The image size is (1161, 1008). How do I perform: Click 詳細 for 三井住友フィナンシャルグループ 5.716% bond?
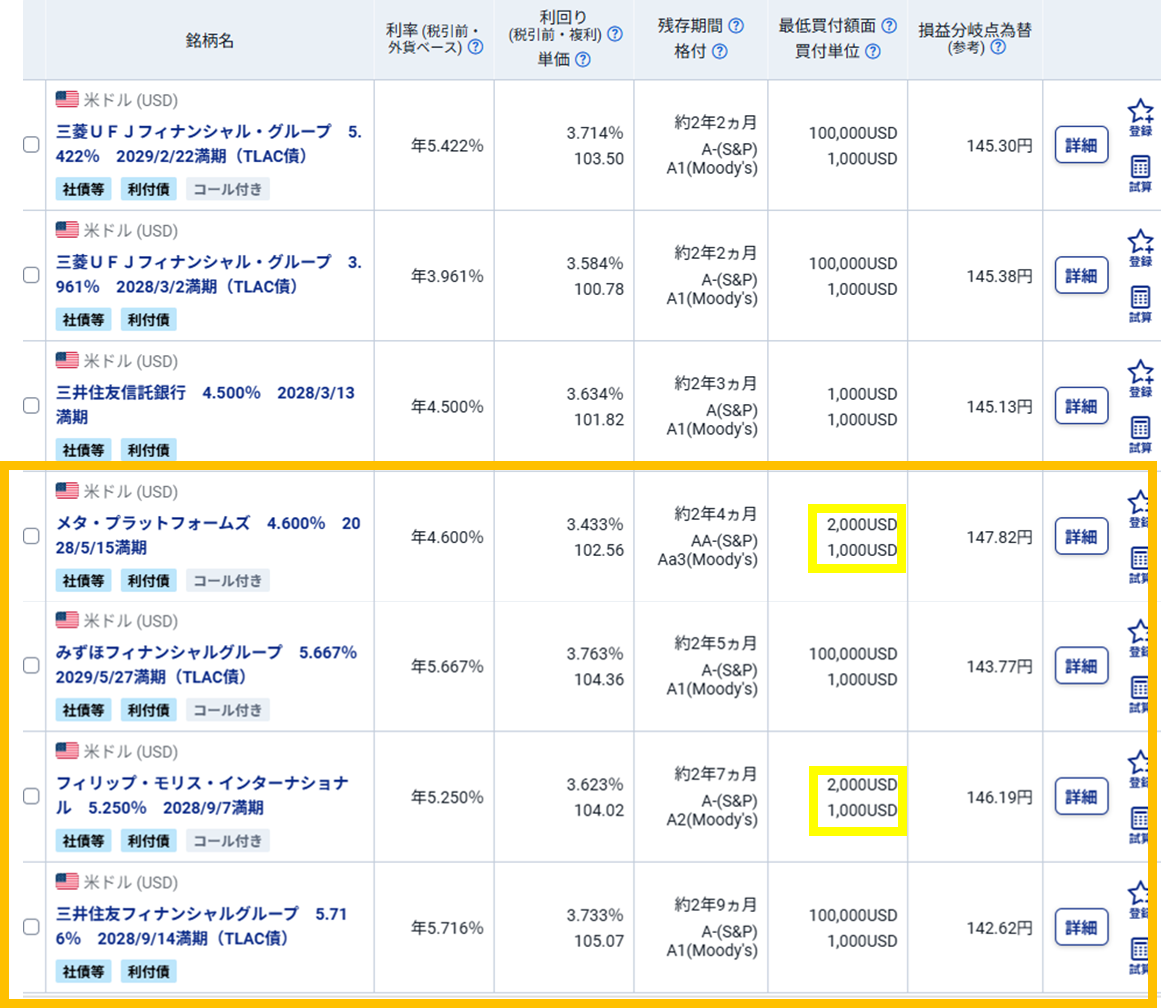click(x=1081, y=926)
